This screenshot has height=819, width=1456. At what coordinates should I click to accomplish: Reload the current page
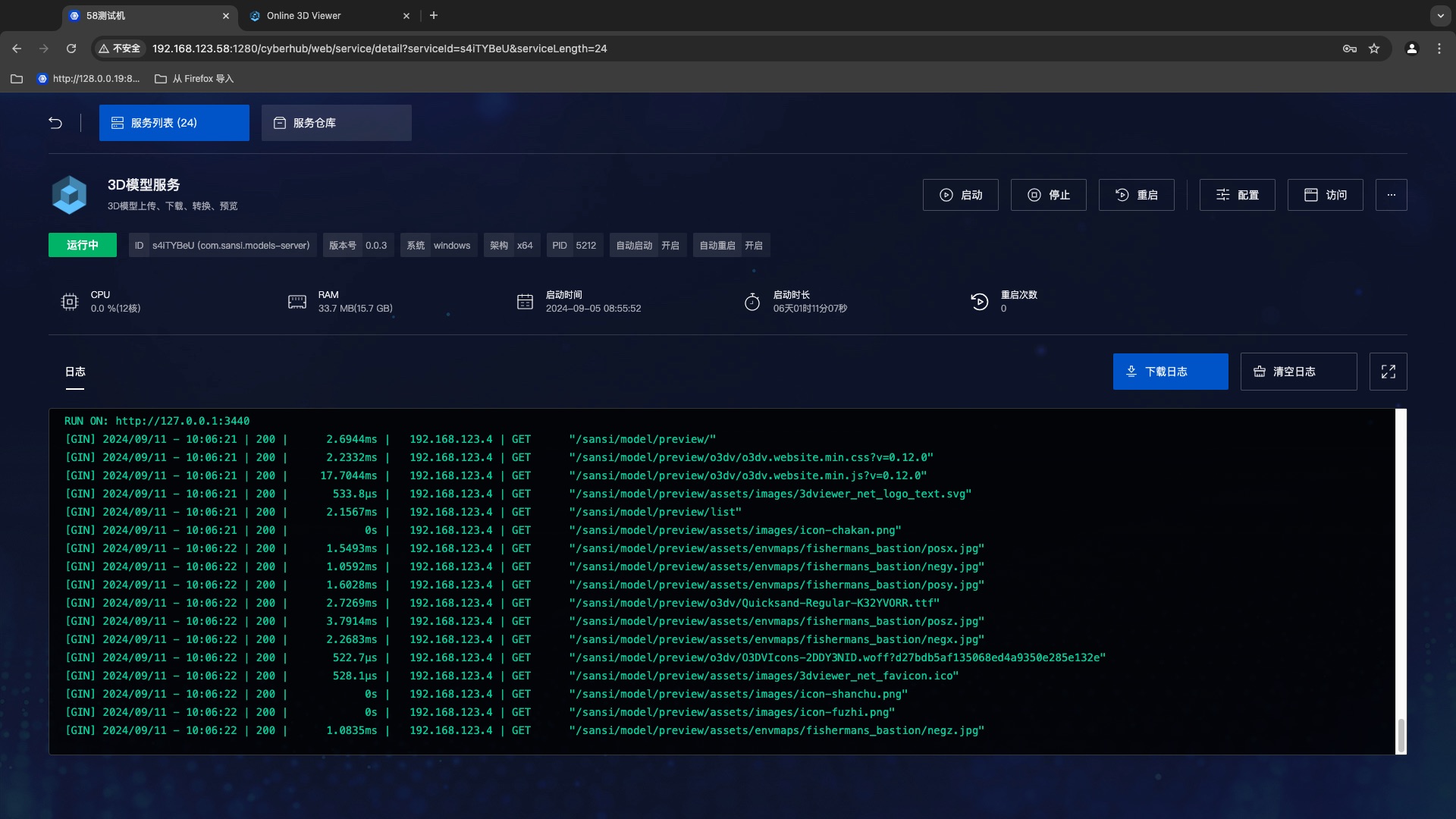71,49
